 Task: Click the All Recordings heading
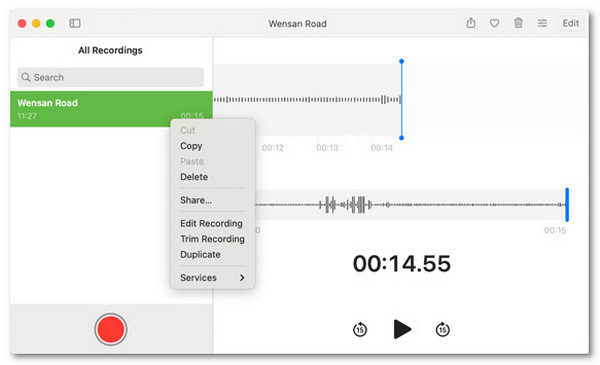(x=110, y=50)
